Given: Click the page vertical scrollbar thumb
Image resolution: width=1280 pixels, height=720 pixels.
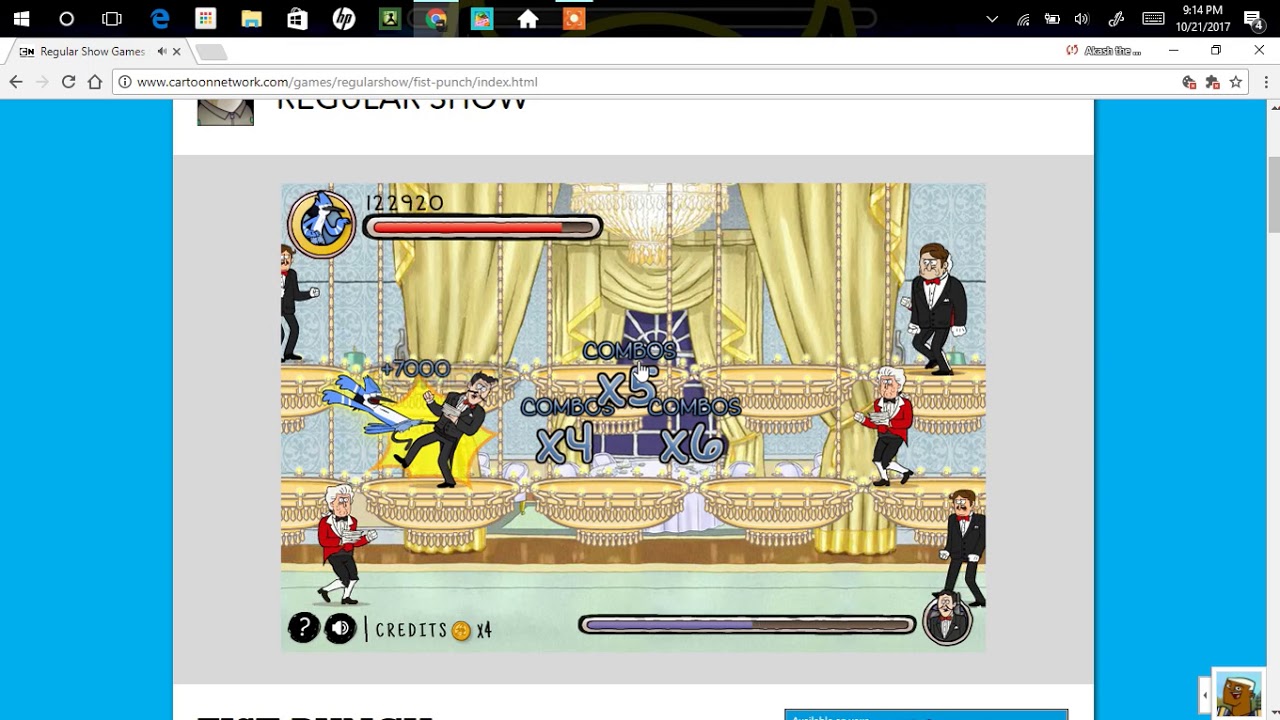Looking at the screenshot, I should coord(1273,196).
